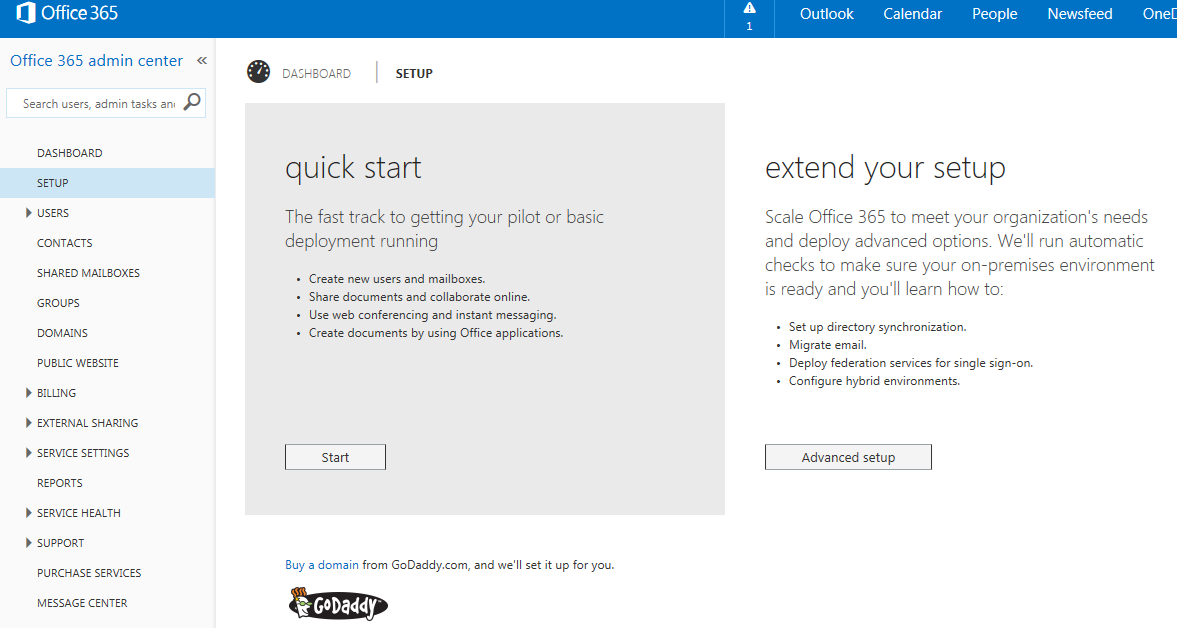This screenshot has height=628, width=1177.
Task: Click 'Create new users and mailboxes.' bullet
Action: point(397,279)
